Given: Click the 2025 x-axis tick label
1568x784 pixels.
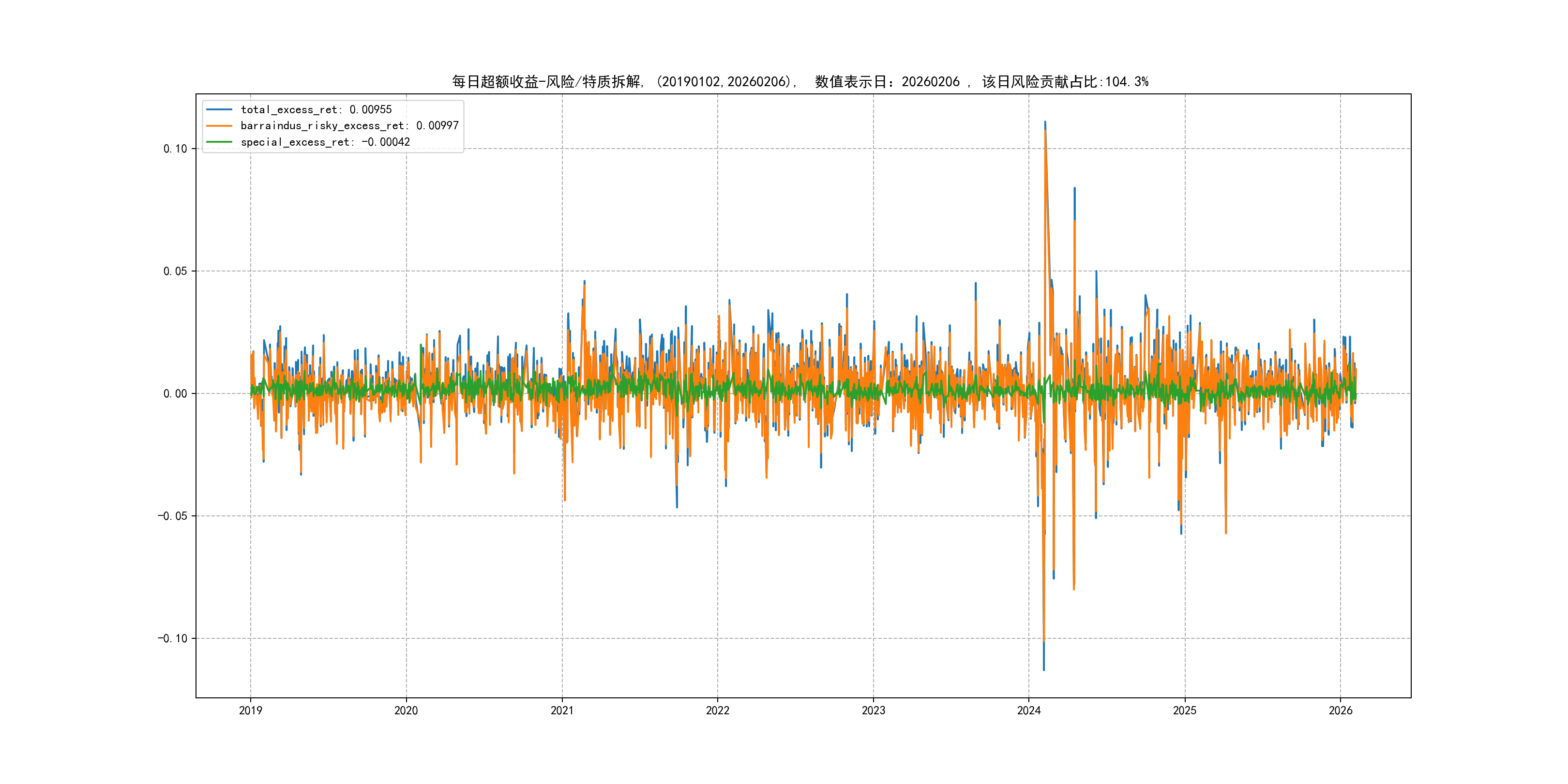Looking at the screenshot, I should point(1185,710).
